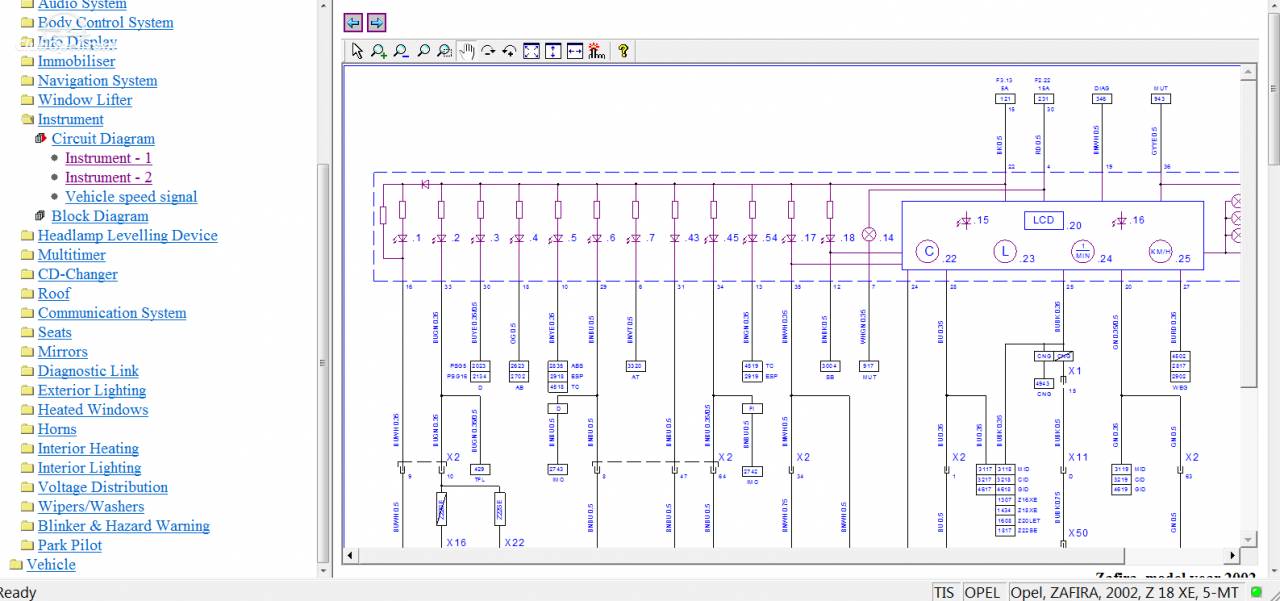Image resolution: width=1280 pixels, height=601 pixels.
Task: Rotate diagram with the curved arrow minus icon
Action: click(488, 51)
